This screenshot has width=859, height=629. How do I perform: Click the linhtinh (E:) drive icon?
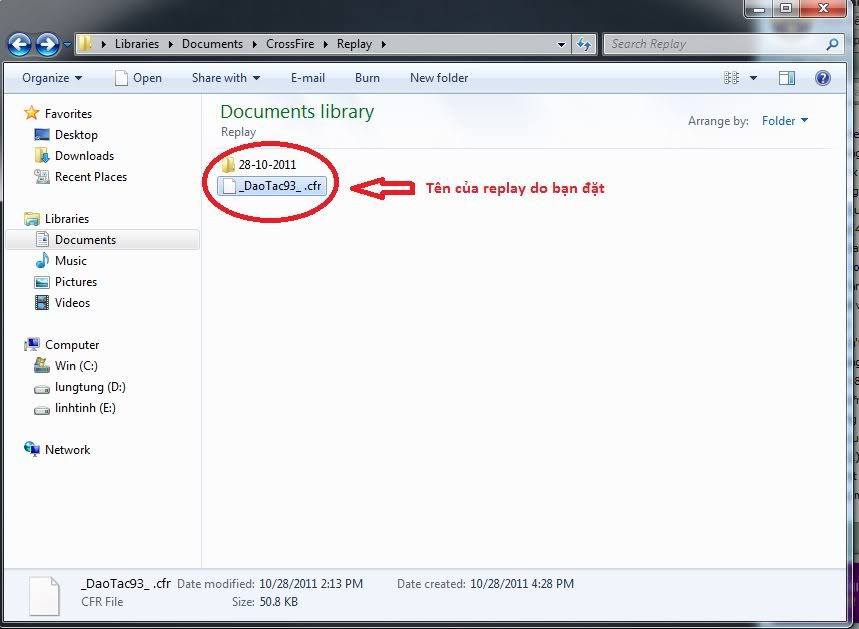coord(42,410)
